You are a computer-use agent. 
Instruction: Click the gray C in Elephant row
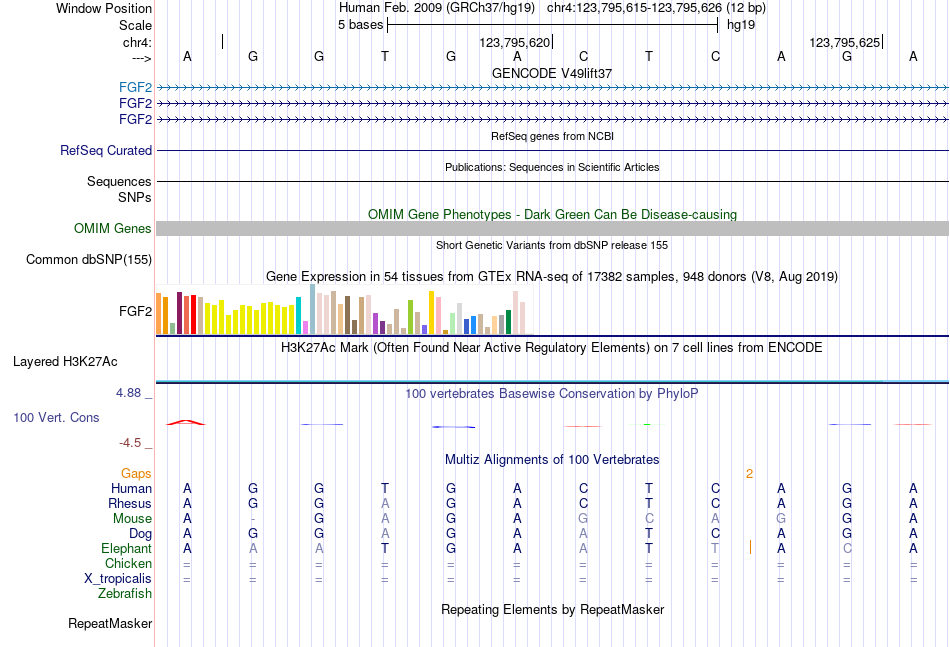click(x=847, y=548)
